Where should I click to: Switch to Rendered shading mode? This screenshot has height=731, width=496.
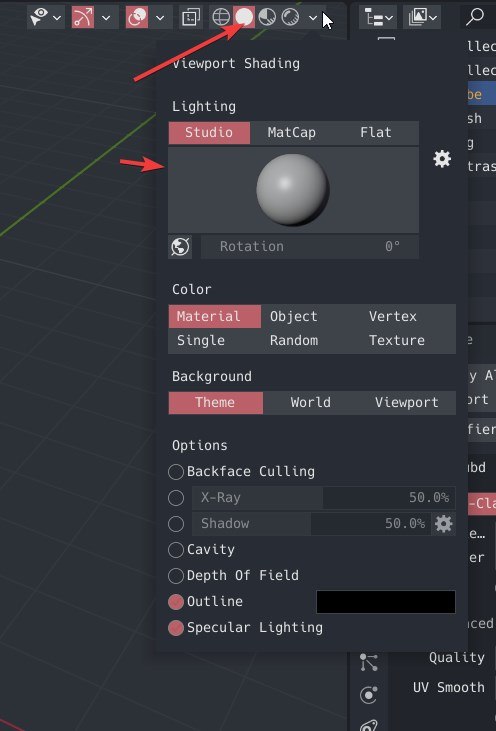click(x=290, y=18)
